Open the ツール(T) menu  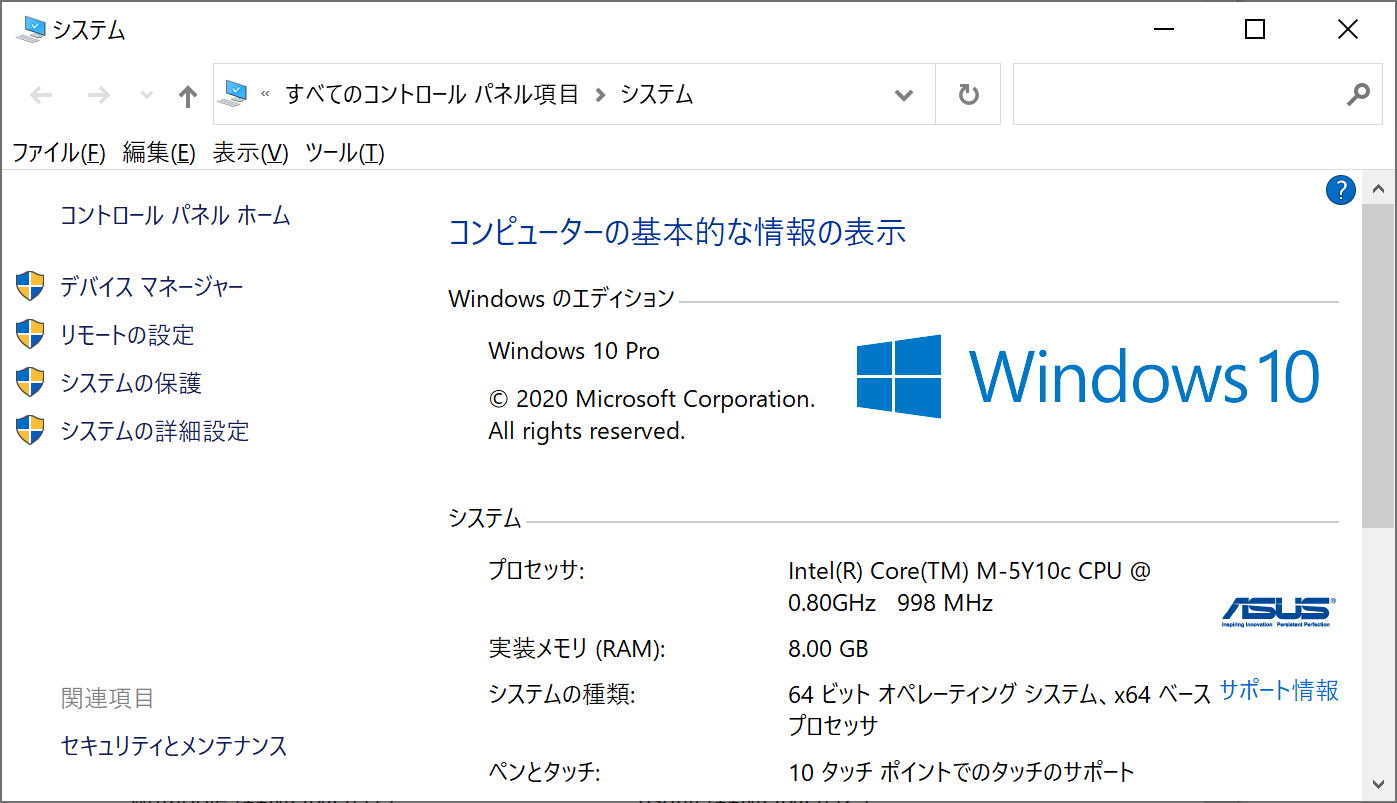click(344, 153)
